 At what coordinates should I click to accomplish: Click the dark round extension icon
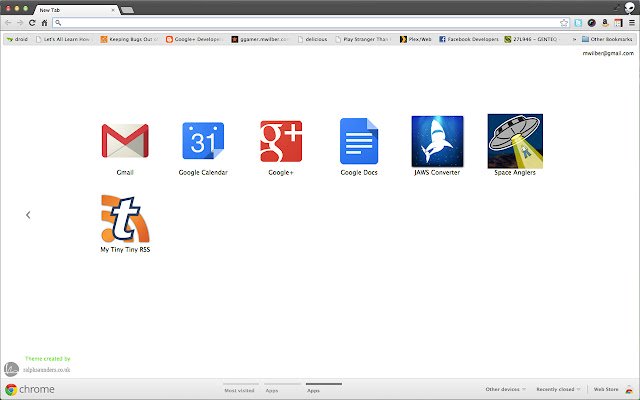tap(591, 23)
